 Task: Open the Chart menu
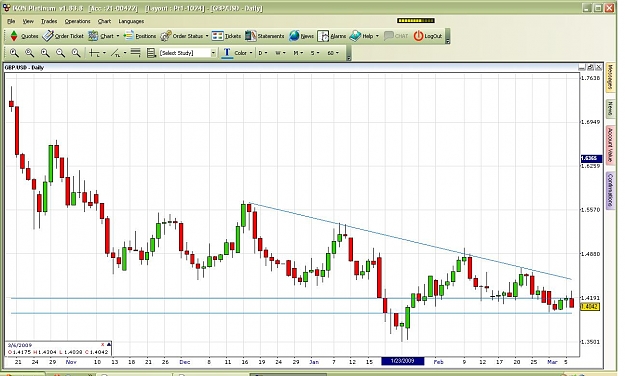(x=104, y=22)
